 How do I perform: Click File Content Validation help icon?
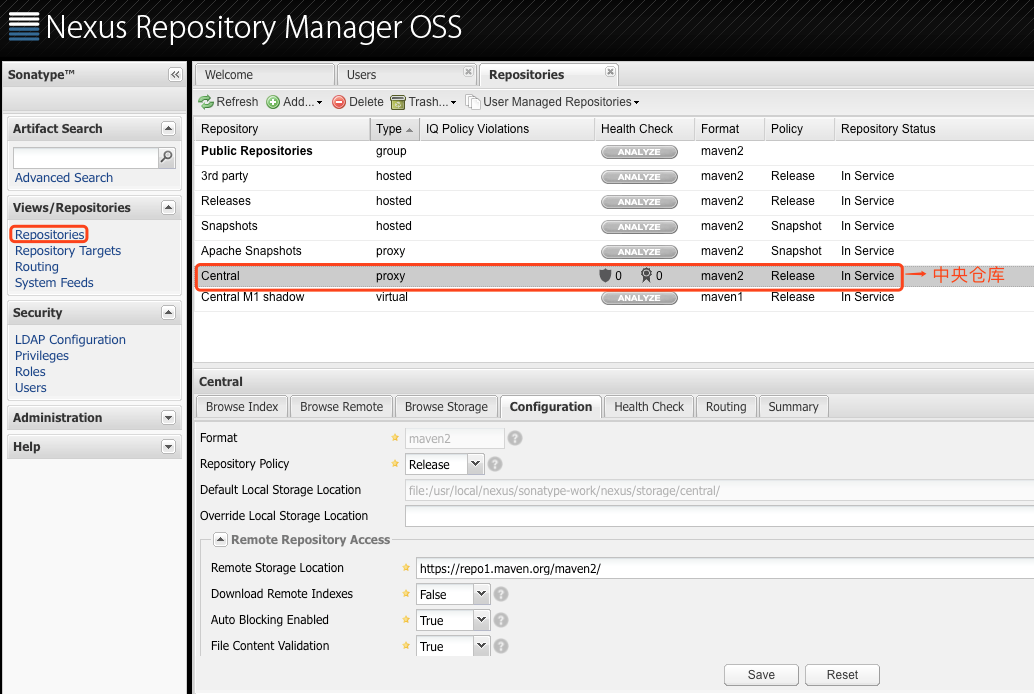(501, 646)
